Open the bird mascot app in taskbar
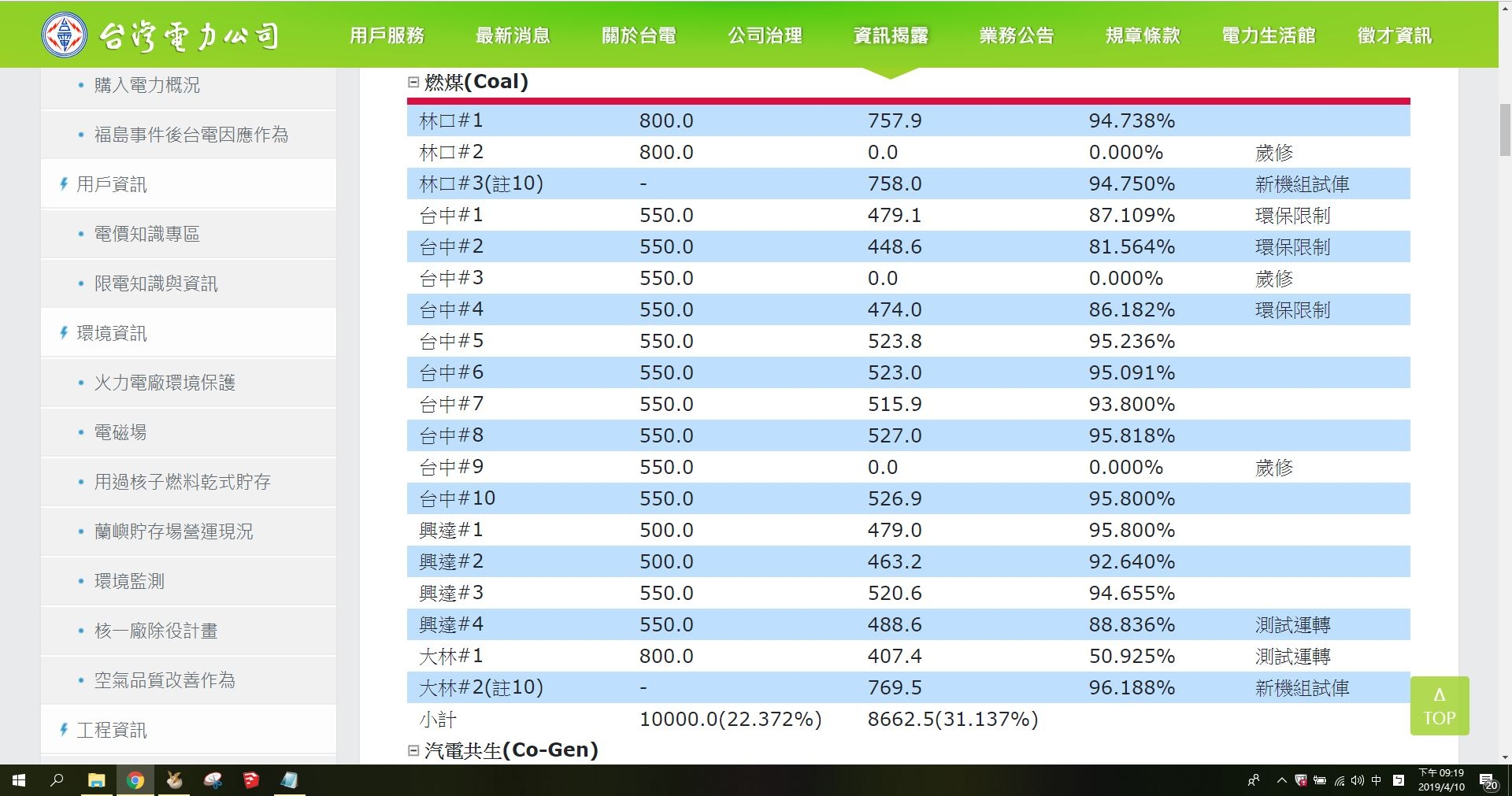 tap(174, 780)
